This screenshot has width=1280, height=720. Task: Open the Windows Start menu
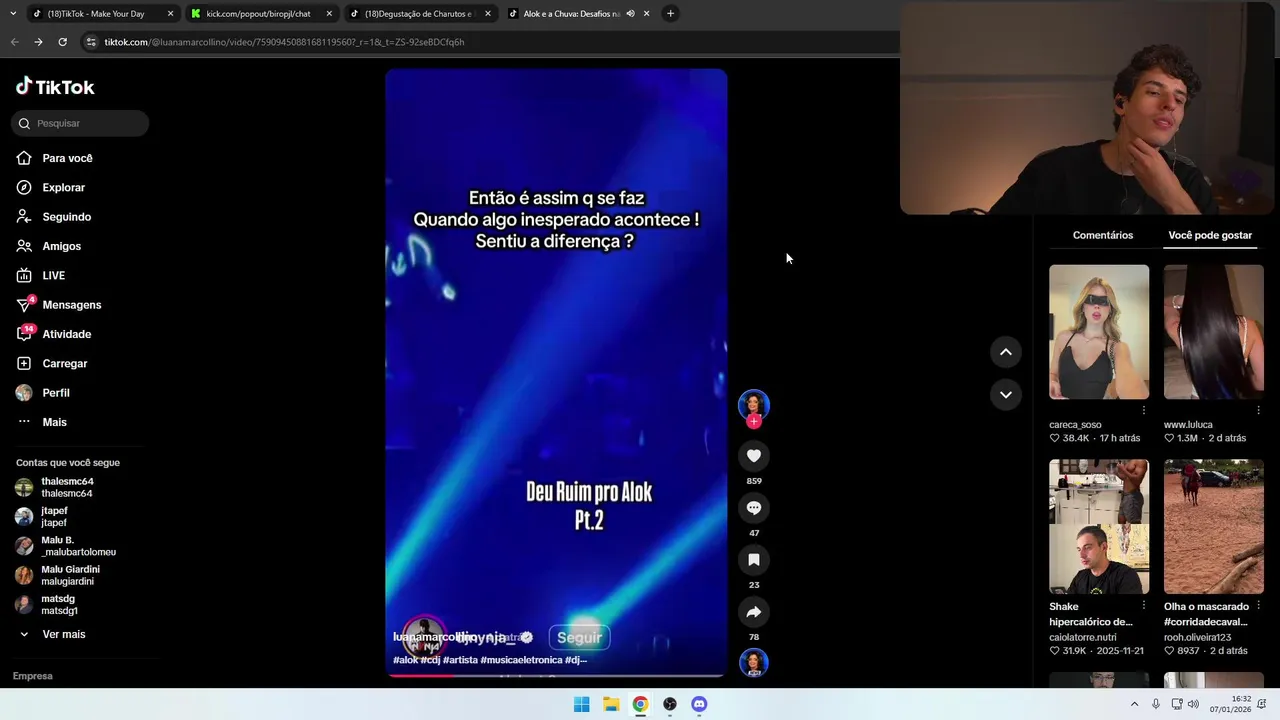point(581,704)
